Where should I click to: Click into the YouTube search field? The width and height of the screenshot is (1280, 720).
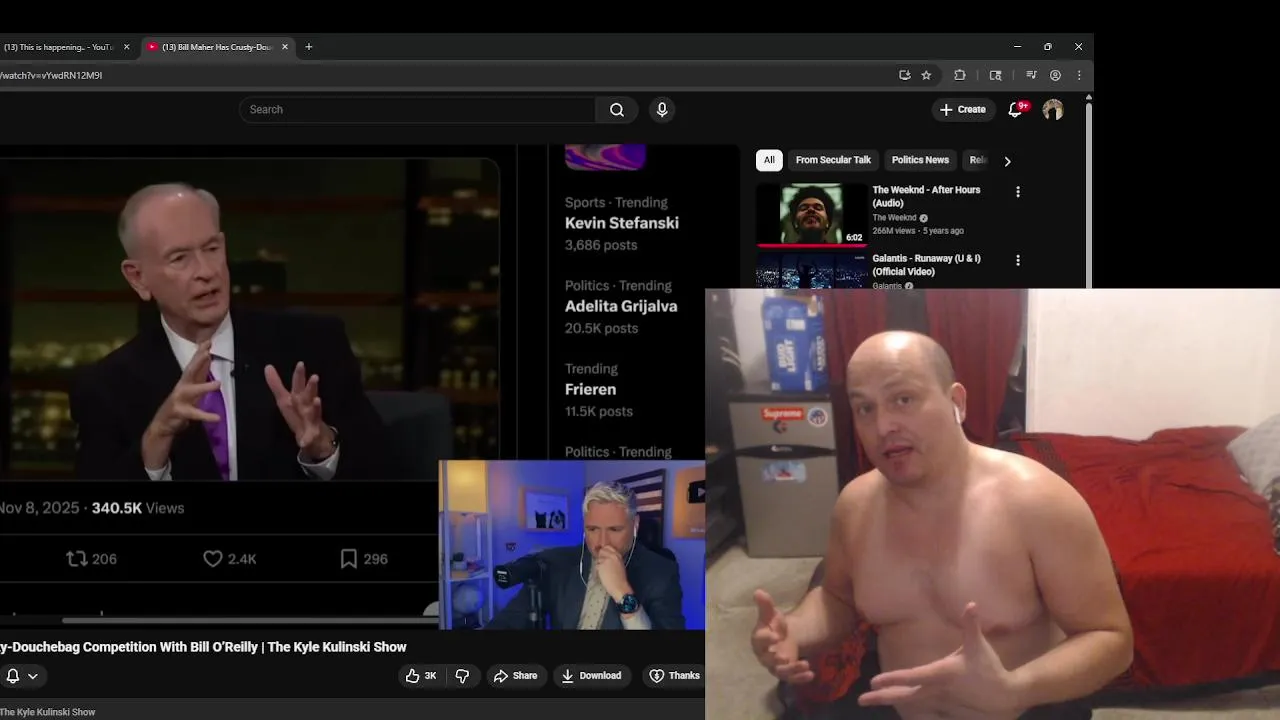[418, 110]
